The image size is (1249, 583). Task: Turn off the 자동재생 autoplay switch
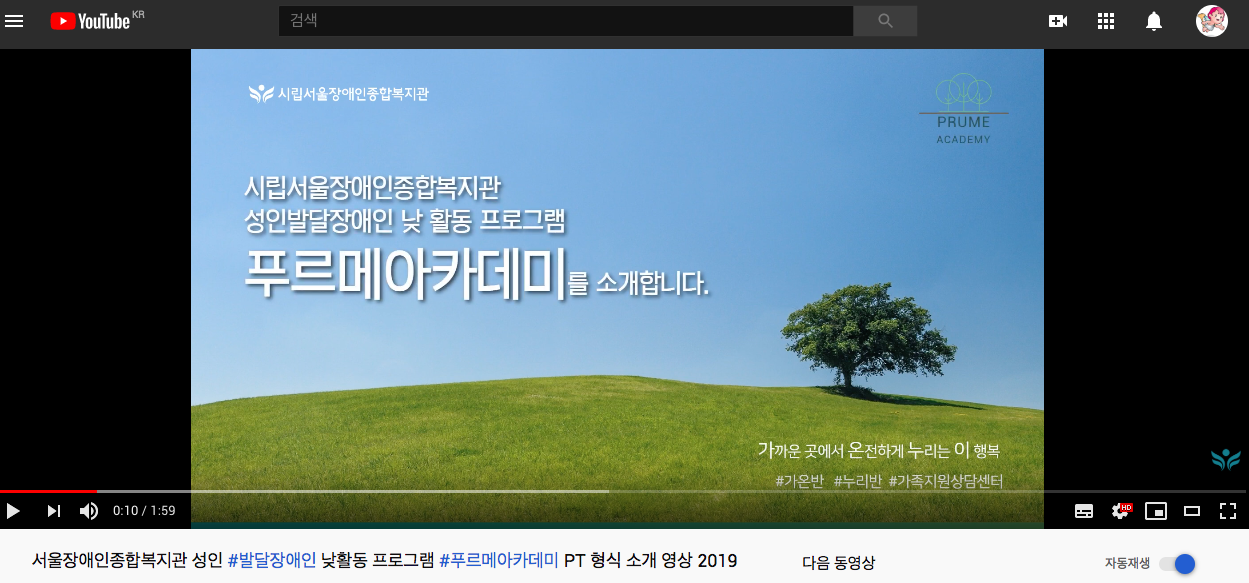point(1177,564)
